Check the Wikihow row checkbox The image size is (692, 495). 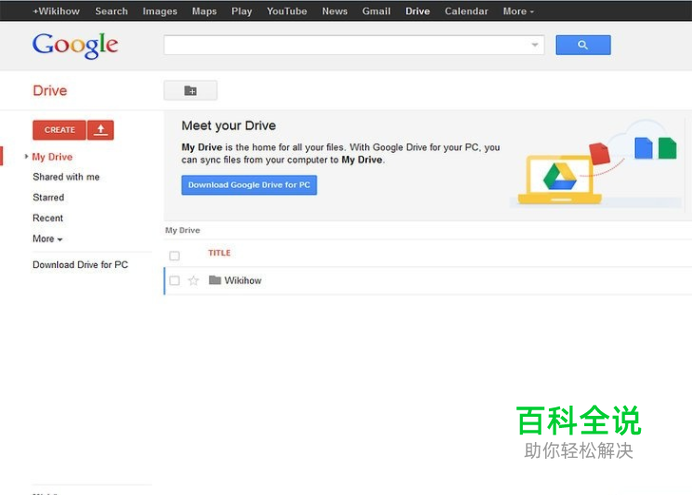coord(174,281)
